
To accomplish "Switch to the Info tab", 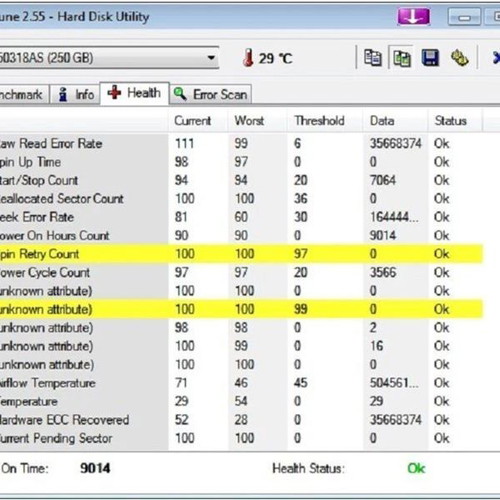I will pyautogui.click(x=75, y=95).
